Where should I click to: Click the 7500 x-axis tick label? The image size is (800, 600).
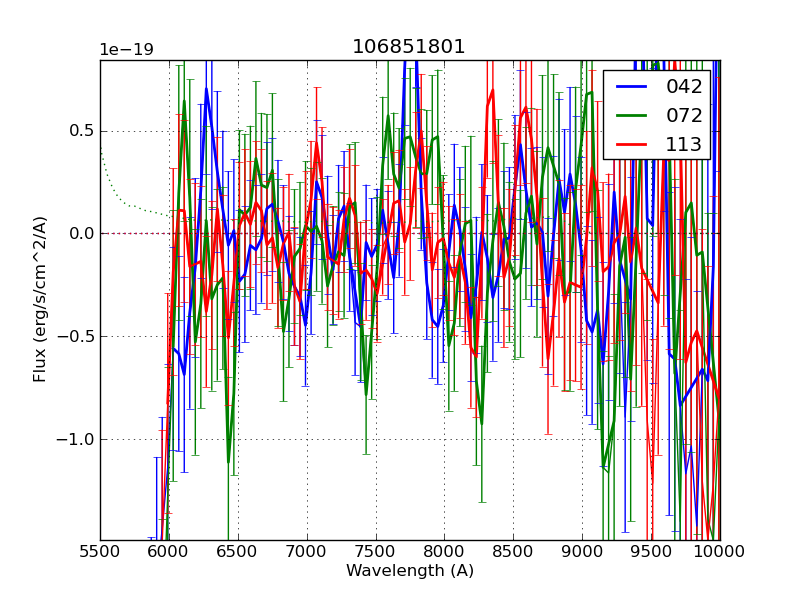376,551
